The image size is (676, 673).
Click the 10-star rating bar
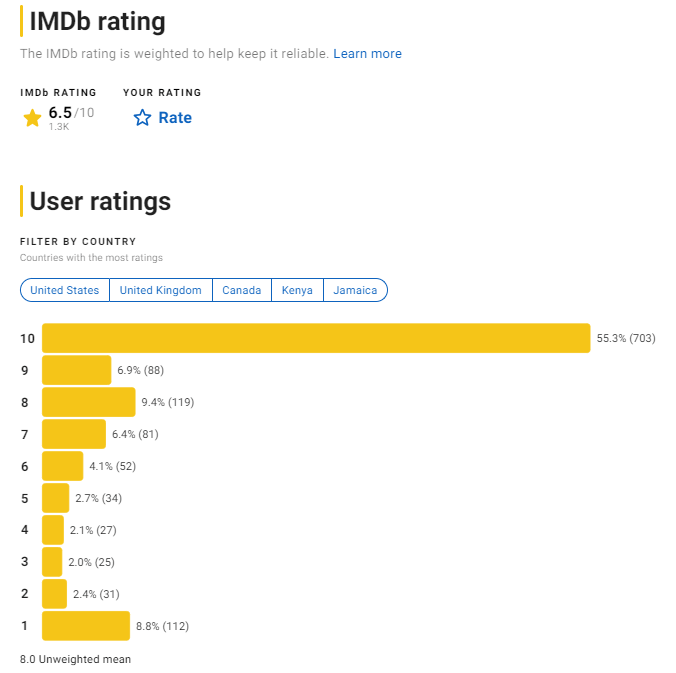[x=315, y=338]
